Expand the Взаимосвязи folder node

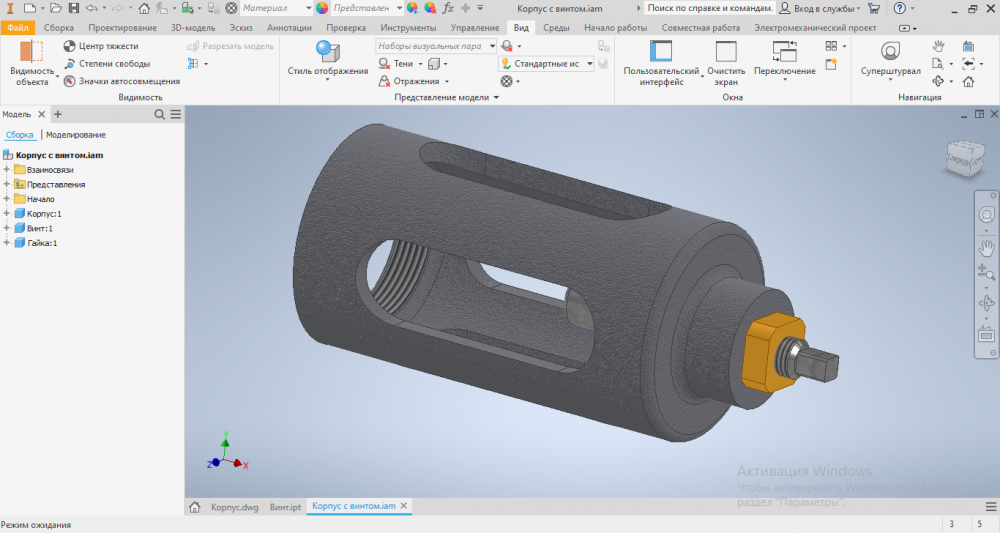coord(7,170)
